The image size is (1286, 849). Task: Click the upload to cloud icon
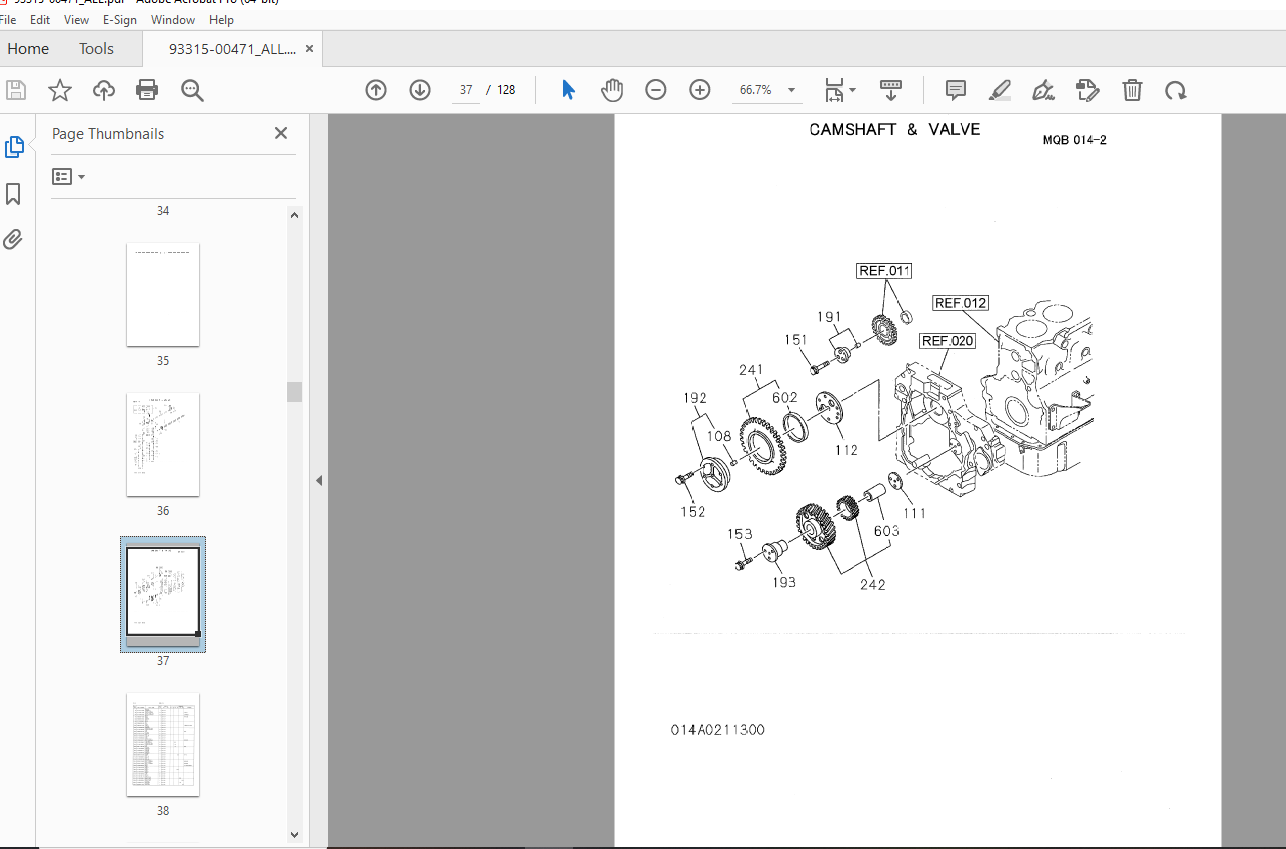[104, 90]
